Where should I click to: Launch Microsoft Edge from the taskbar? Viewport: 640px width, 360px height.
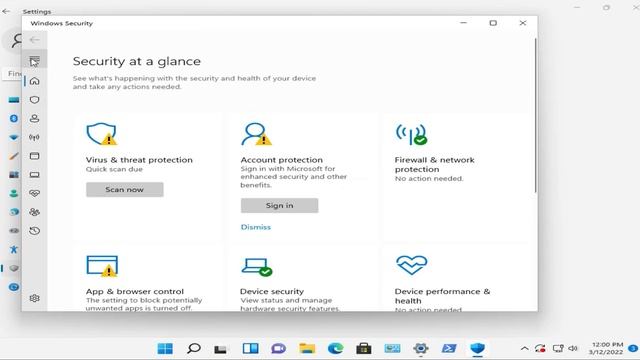pyautogui.click(x=336, y=348)
